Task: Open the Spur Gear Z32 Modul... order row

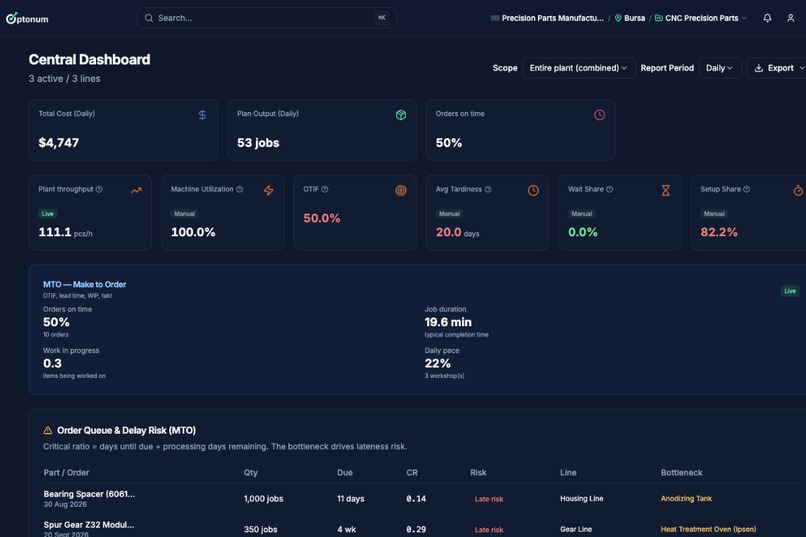Action: 420,527
